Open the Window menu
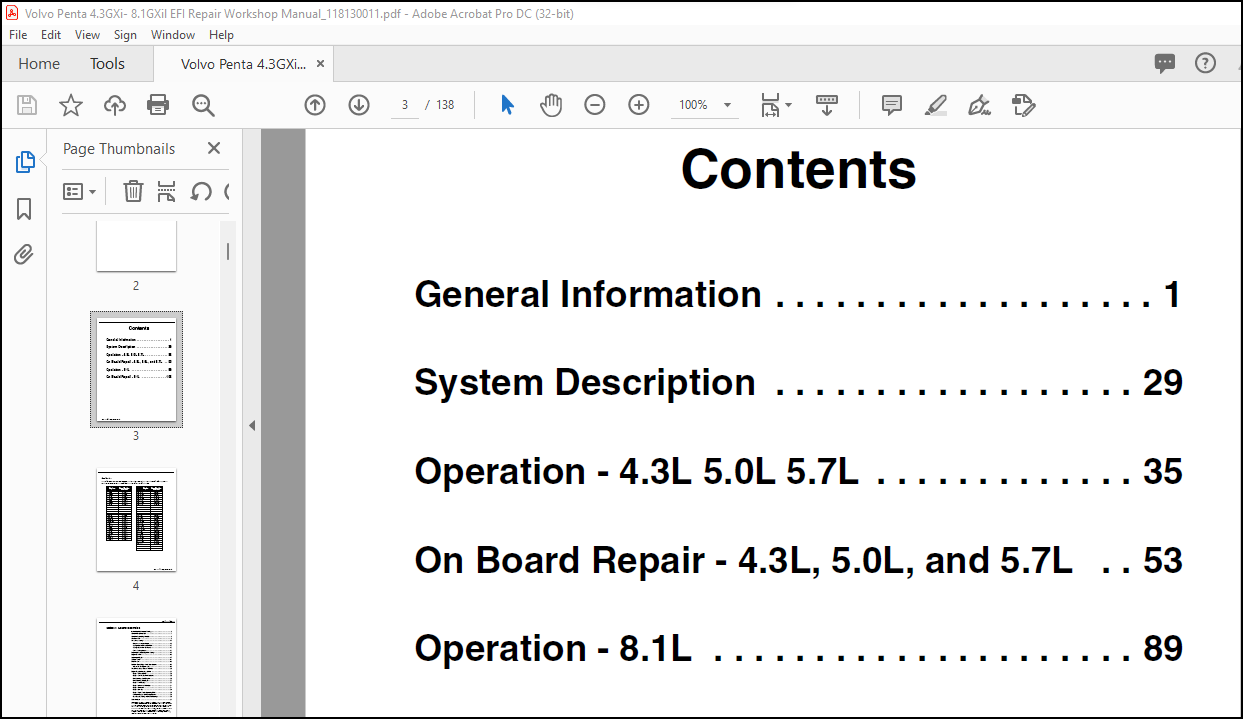 (173, 34)
